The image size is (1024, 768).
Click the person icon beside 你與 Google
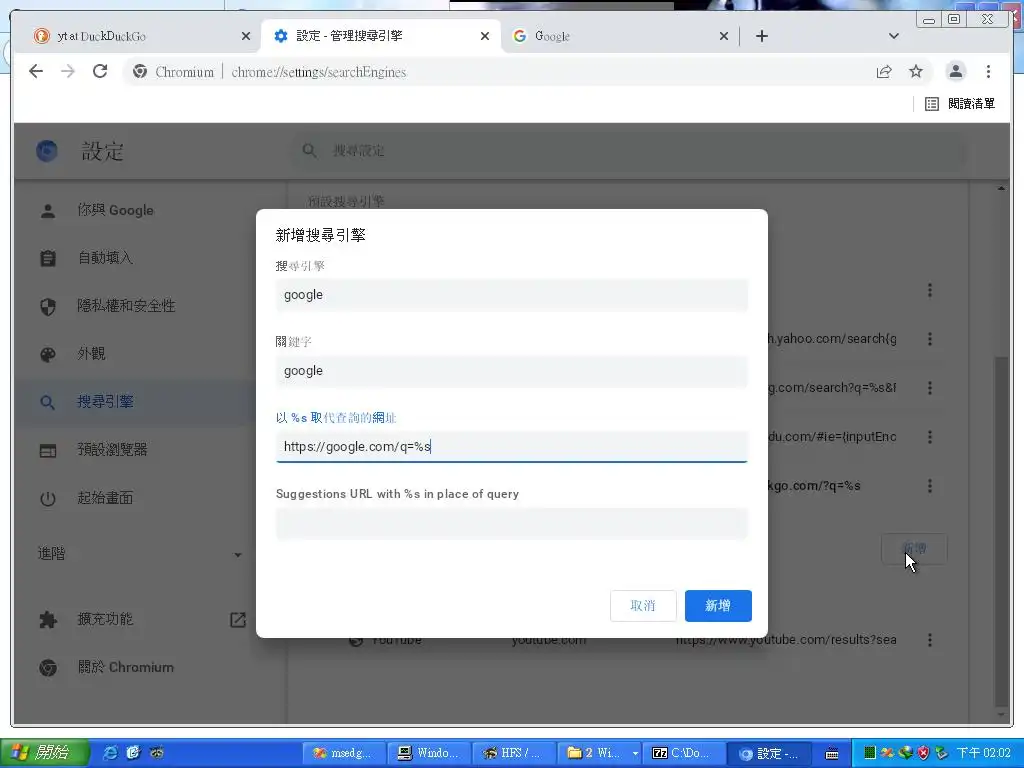click(48, 211)
